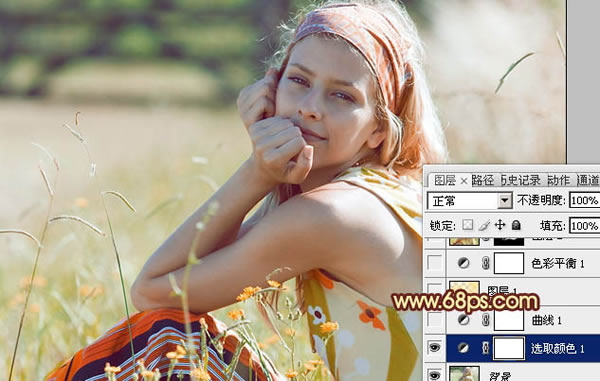
Task: Click the mask link icon on 色彩平衡 1
Action: (x=486, y=263)
